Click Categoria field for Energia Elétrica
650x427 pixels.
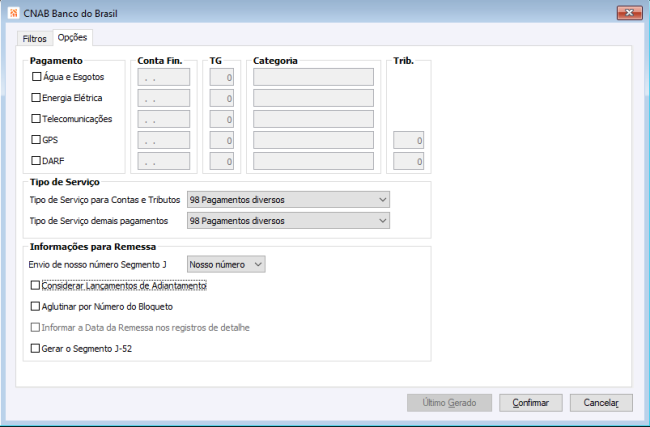tap(313, 98)
